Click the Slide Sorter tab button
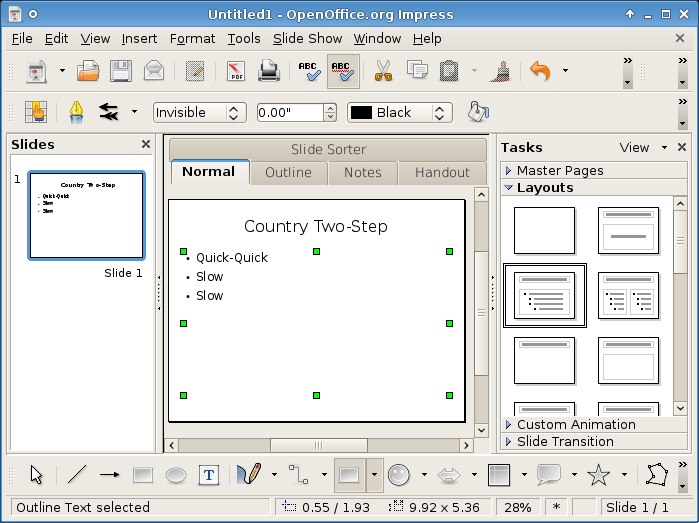 coord(328,149)
